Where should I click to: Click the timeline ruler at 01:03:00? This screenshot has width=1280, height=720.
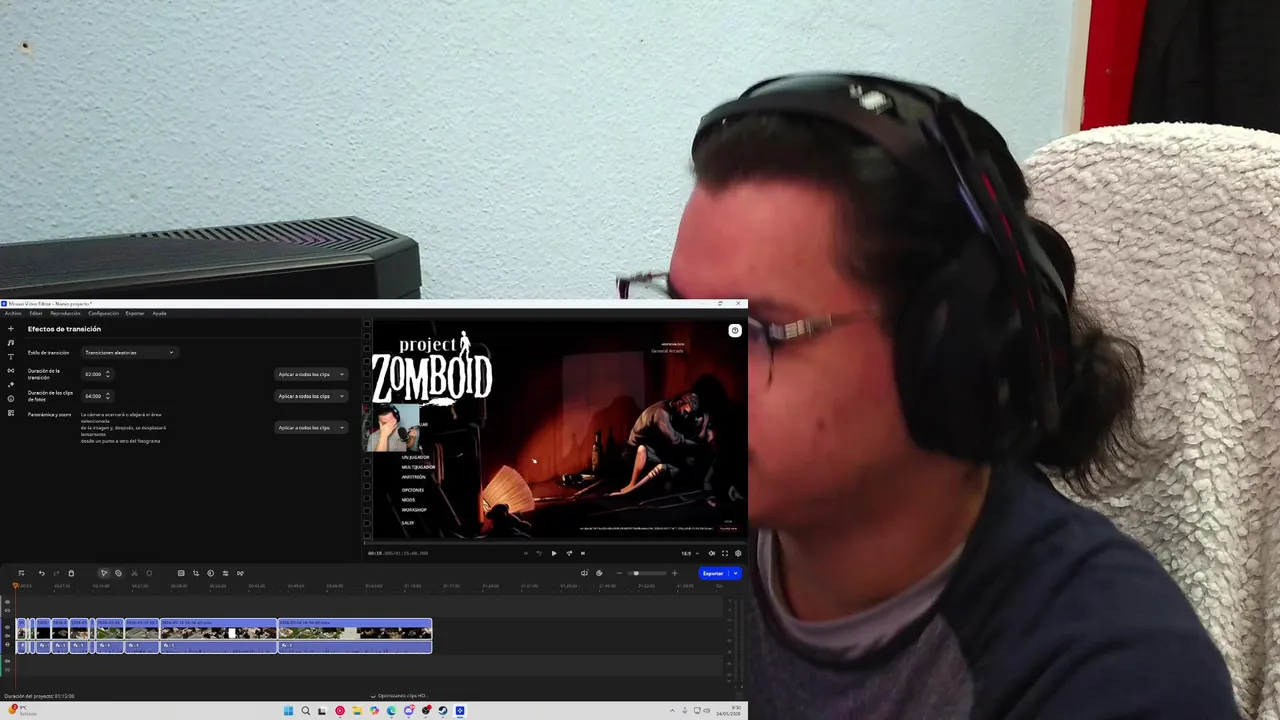tap(373, 586)
